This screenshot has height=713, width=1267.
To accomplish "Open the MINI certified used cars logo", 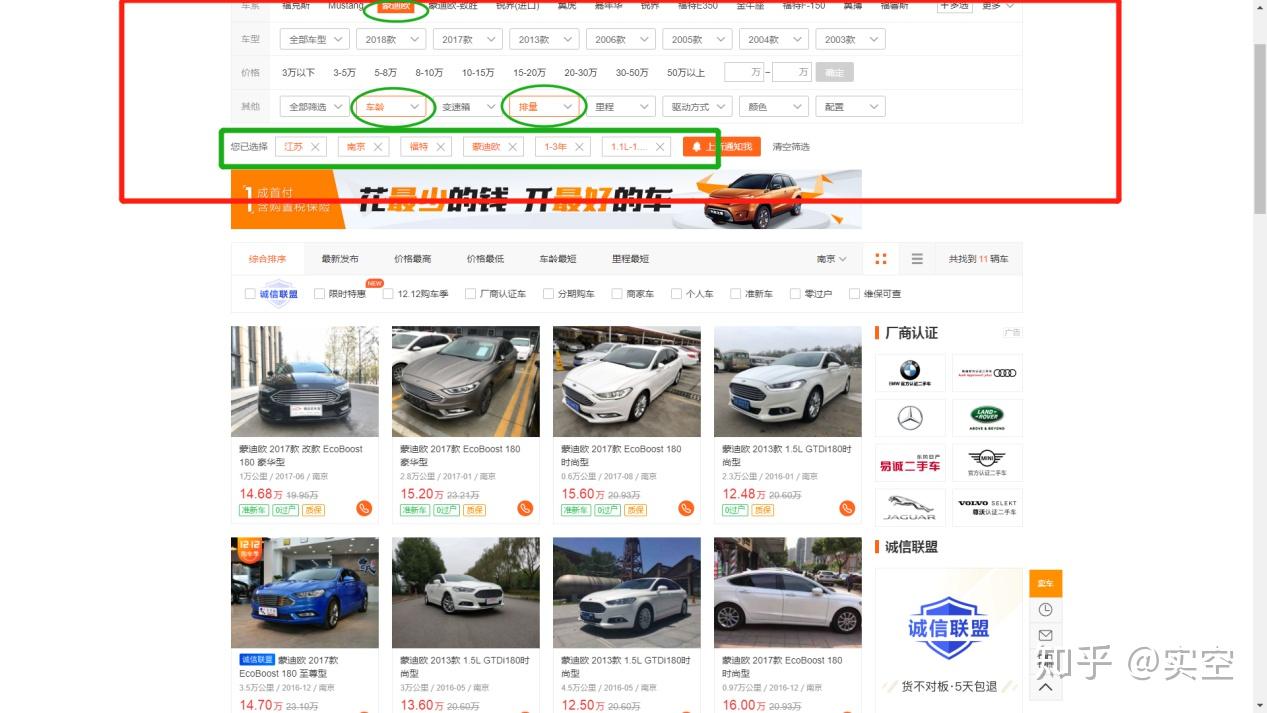I will (x=987, y=464).
